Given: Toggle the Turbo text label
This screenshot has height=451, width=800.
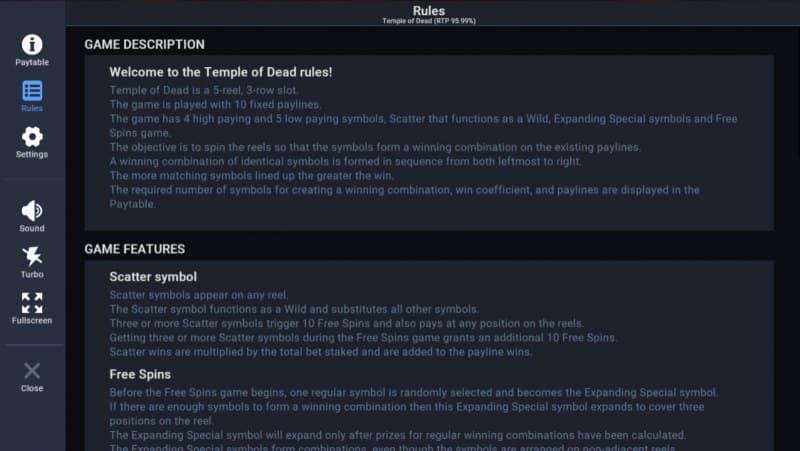Looking at the screenshot, I should coord(32,275).
